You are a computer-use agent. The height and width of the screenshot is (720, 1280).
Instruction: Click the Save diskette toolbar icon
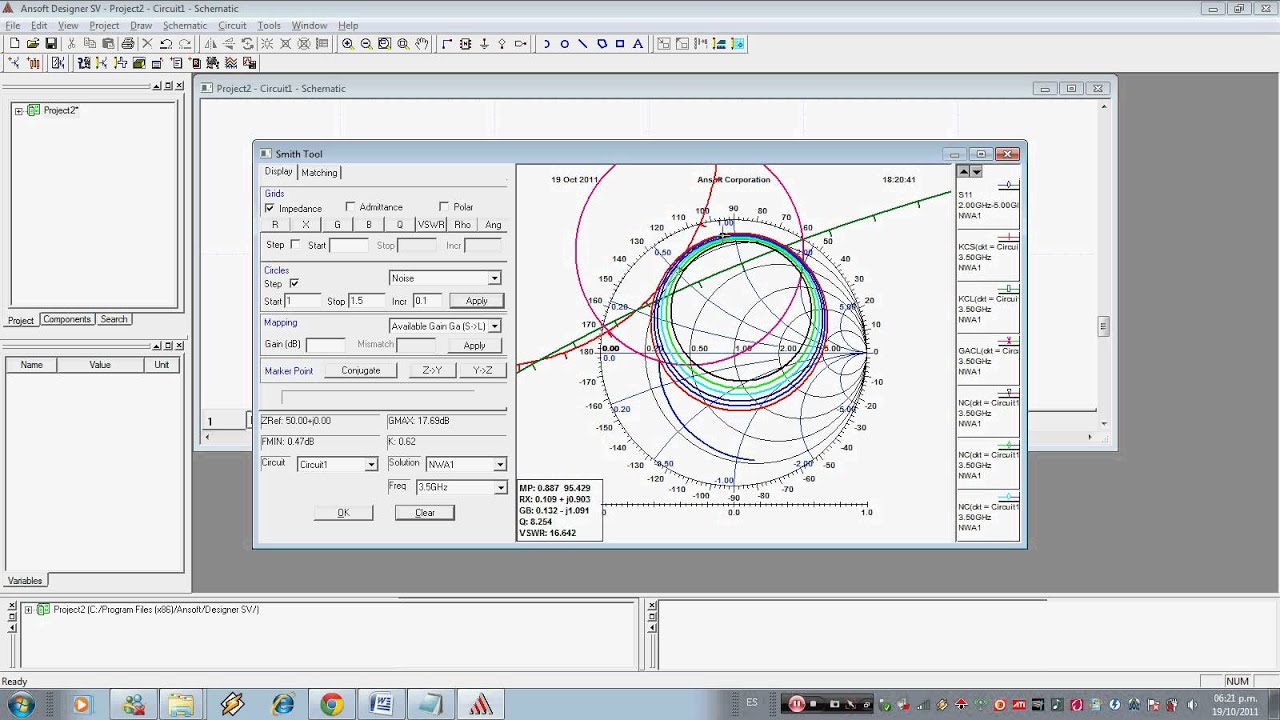tap(51, 44)
